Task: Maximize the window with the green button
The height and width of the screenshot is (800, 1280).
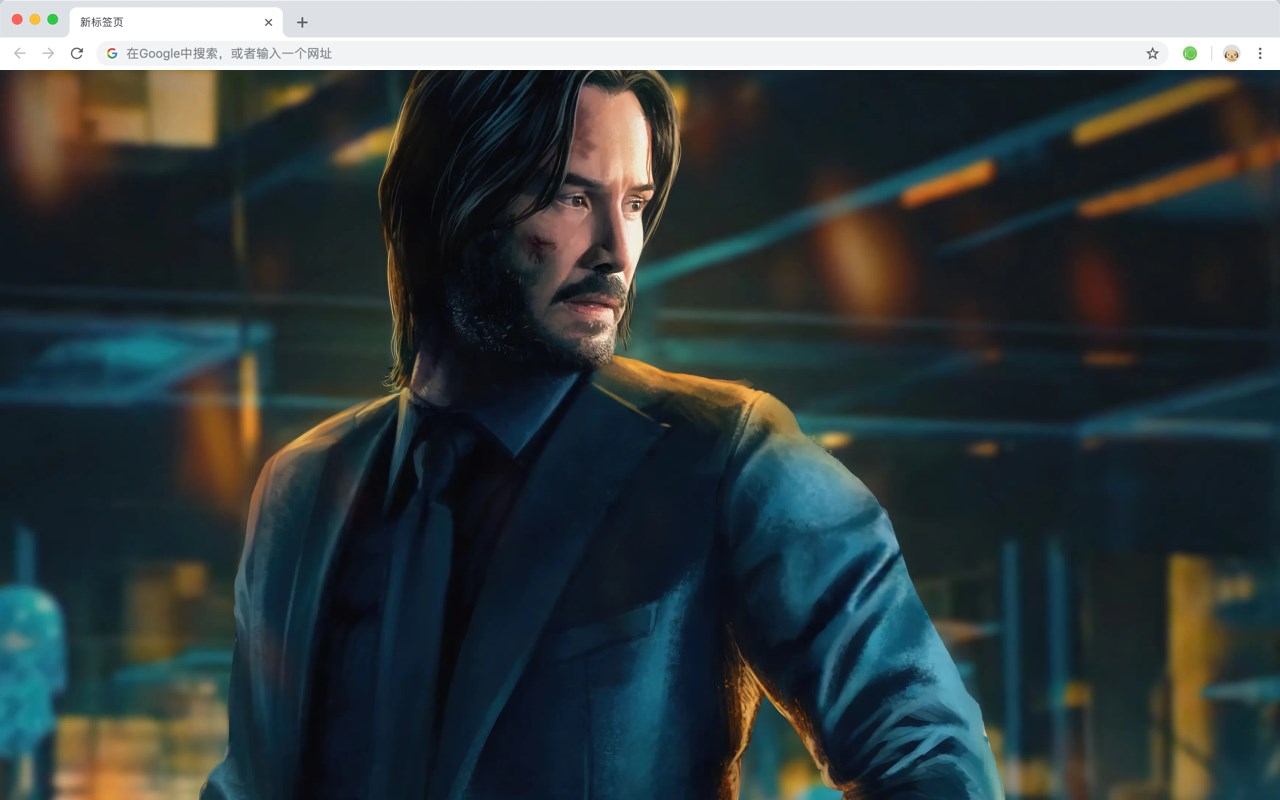Action: (x=53, y=19)
